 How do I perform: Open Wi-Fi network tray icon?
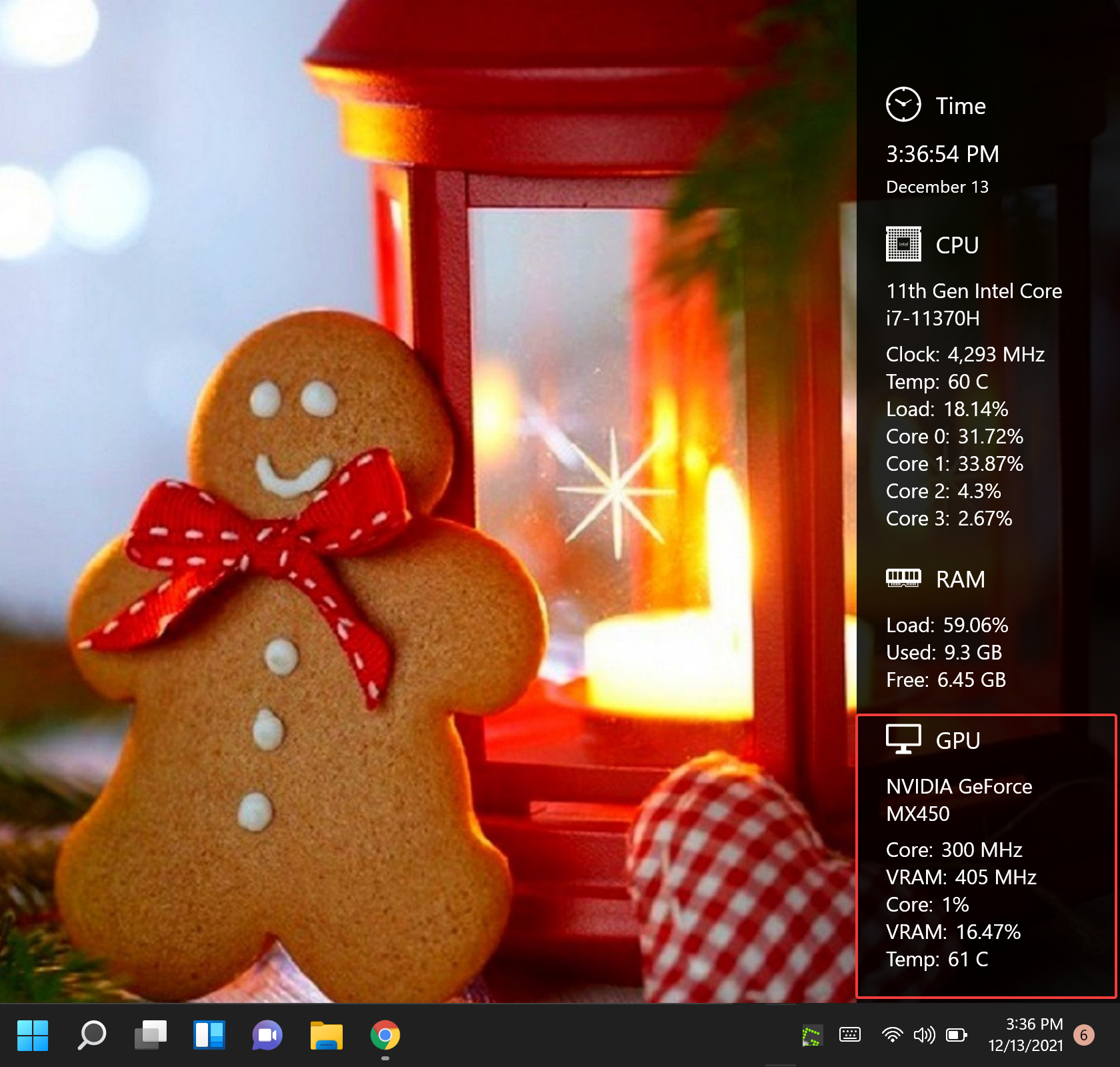click(x=892, y=1035)
